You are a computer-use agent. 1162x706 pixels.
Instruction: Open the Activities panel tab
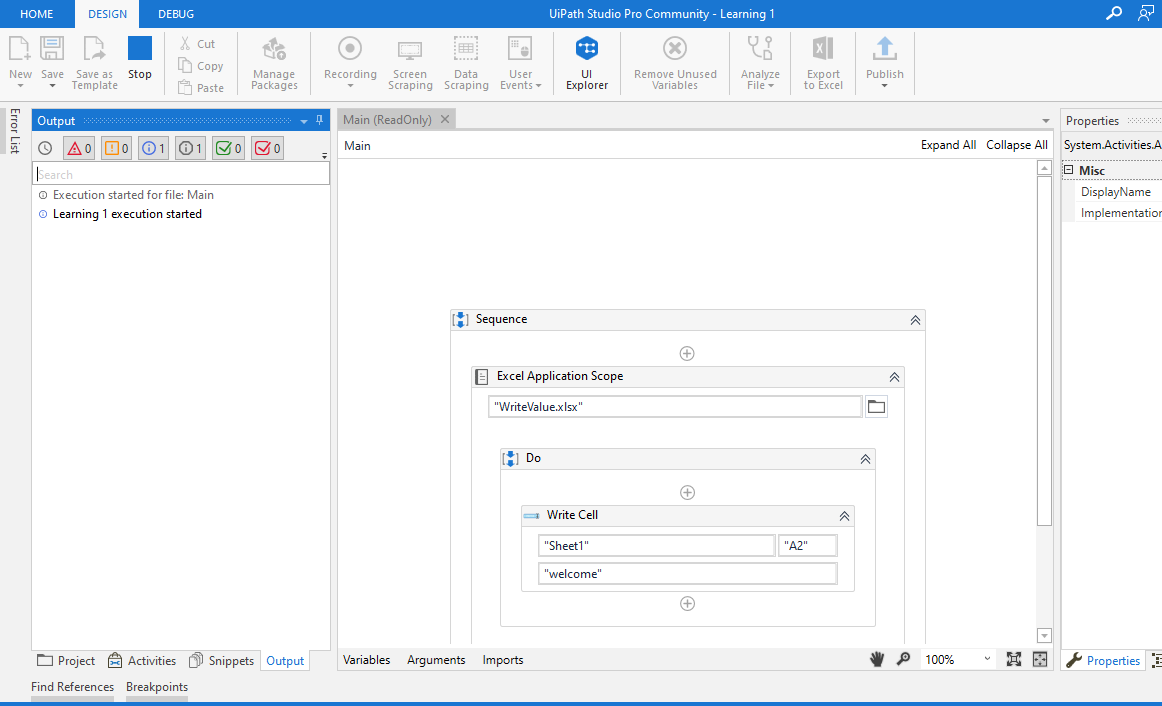142,661
